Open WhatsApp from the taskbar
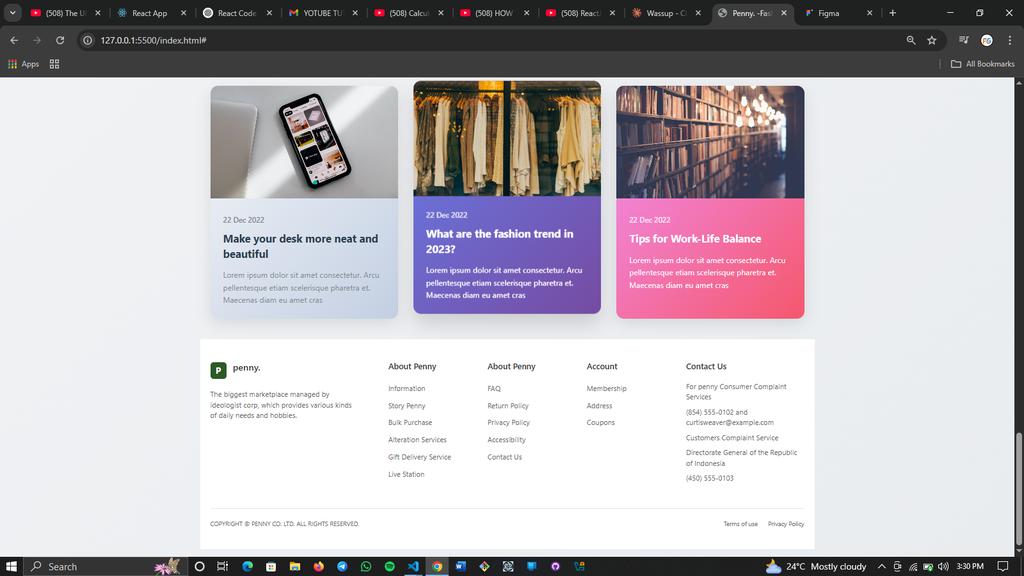 coord(365,566)
